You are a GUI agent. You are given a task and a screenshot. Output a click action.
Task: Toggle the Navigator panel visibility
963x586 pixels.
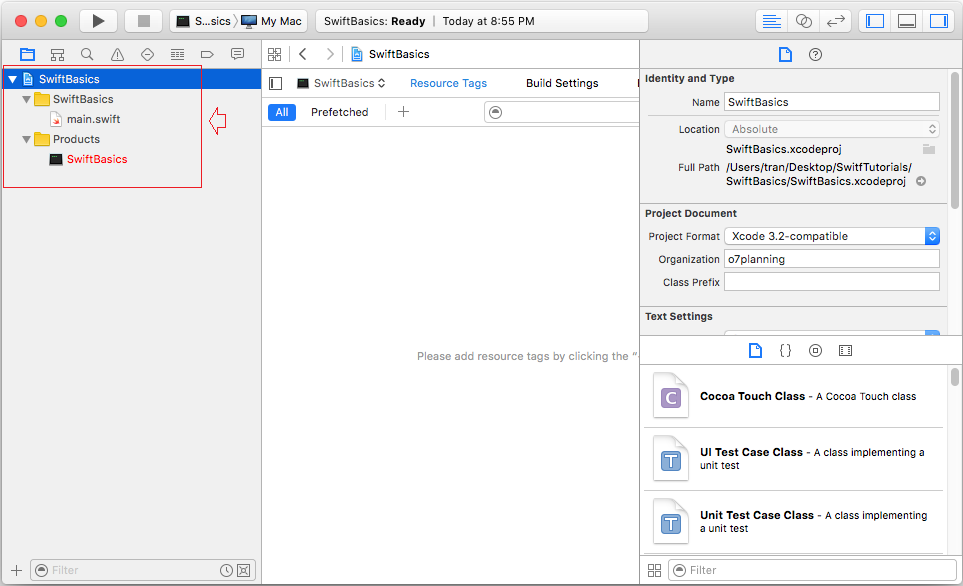point(875,21)
